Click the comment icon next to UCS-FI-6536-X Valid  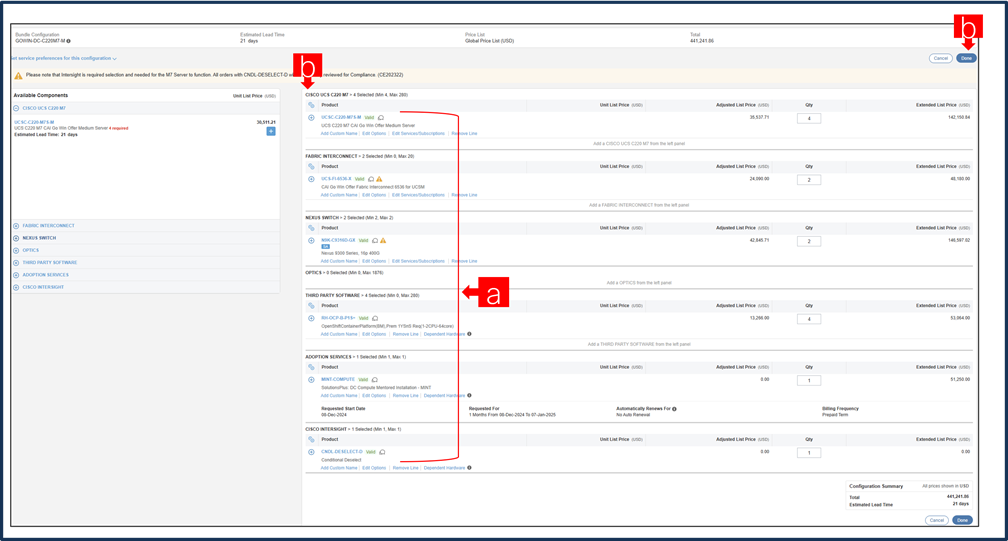(371, 179)
